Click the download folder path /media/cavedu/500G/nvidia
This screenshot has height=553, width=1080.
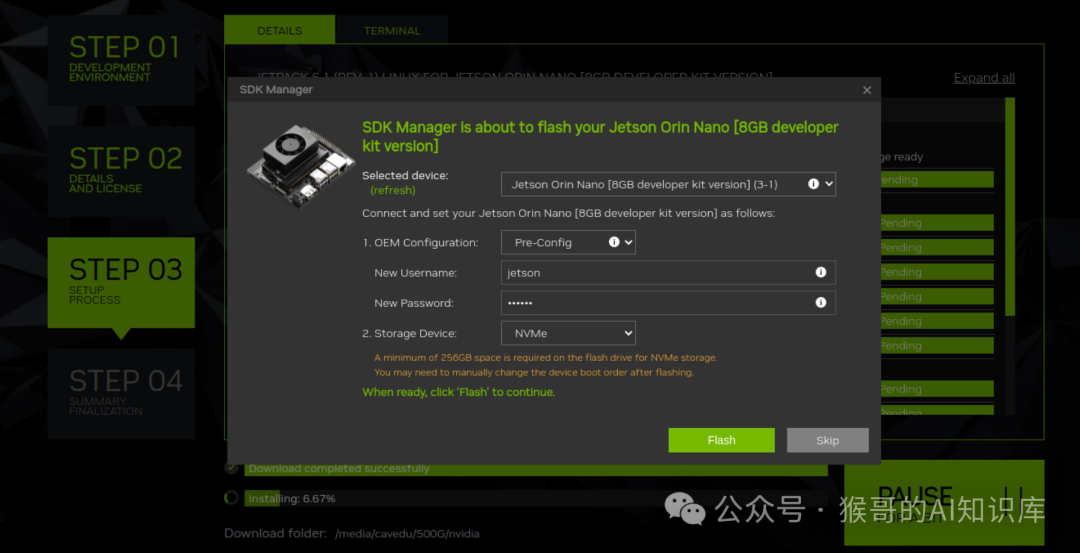[x=407, y=534]
